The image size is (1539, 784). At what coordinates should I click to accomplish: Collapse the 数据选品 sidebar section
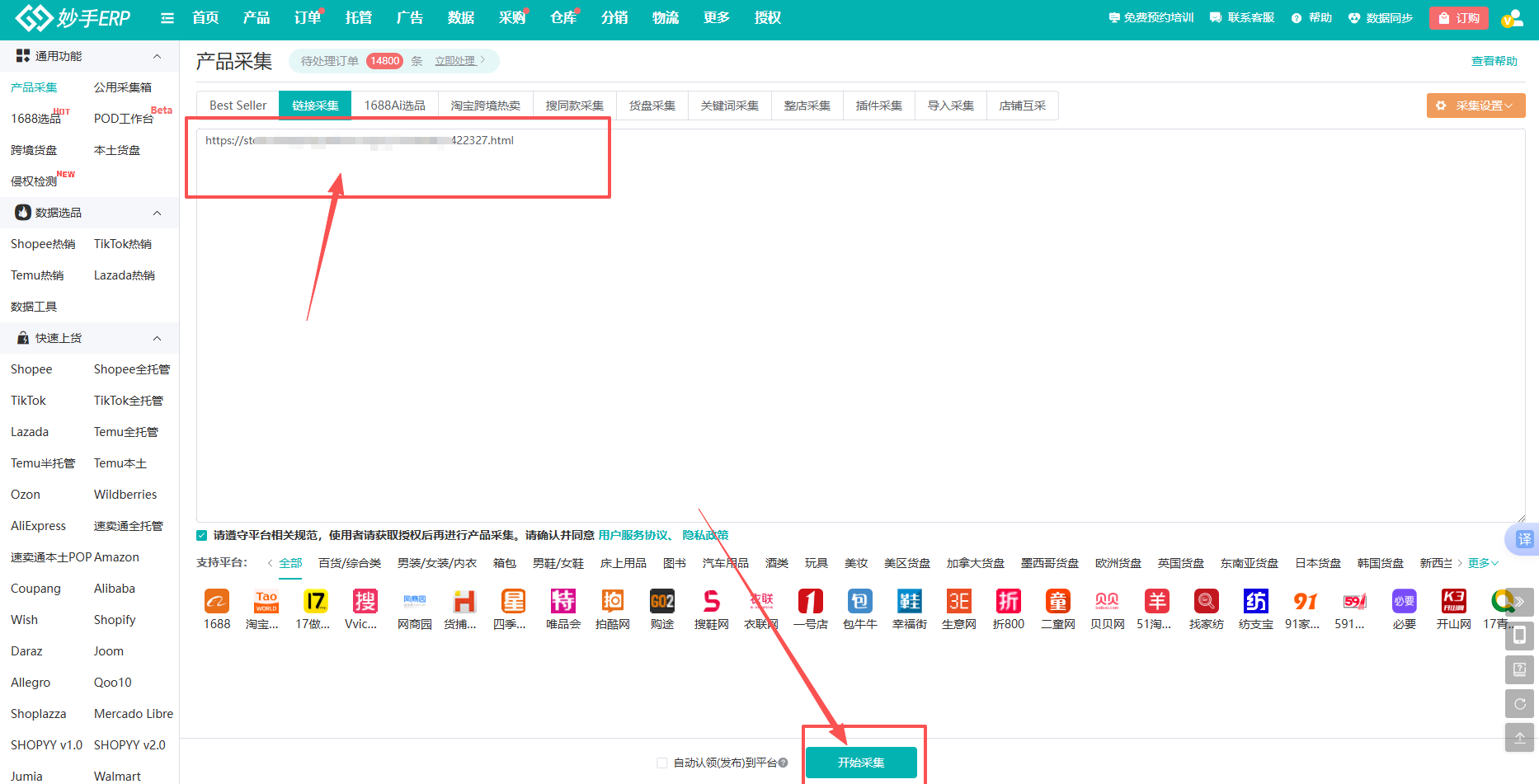click(x=157, y=213)
